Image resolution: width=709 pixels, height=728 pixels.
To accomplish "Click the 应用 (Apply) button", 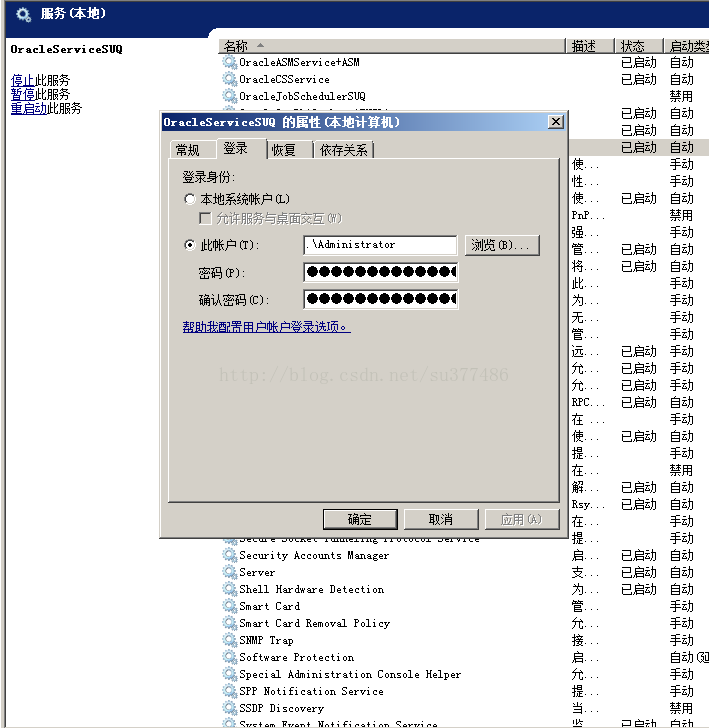I will pyautogui.click(x=521, y=519).
